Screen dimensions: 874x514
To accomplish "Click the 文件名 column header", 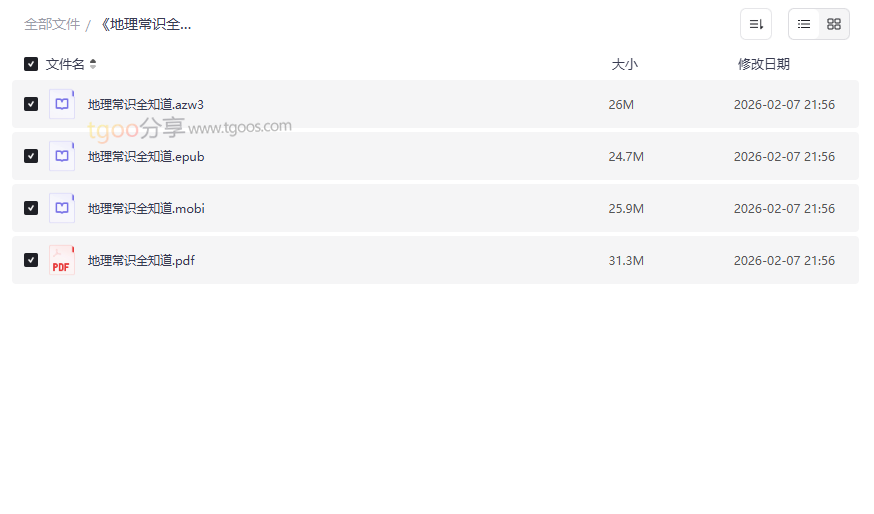I will tap(65, 64).
